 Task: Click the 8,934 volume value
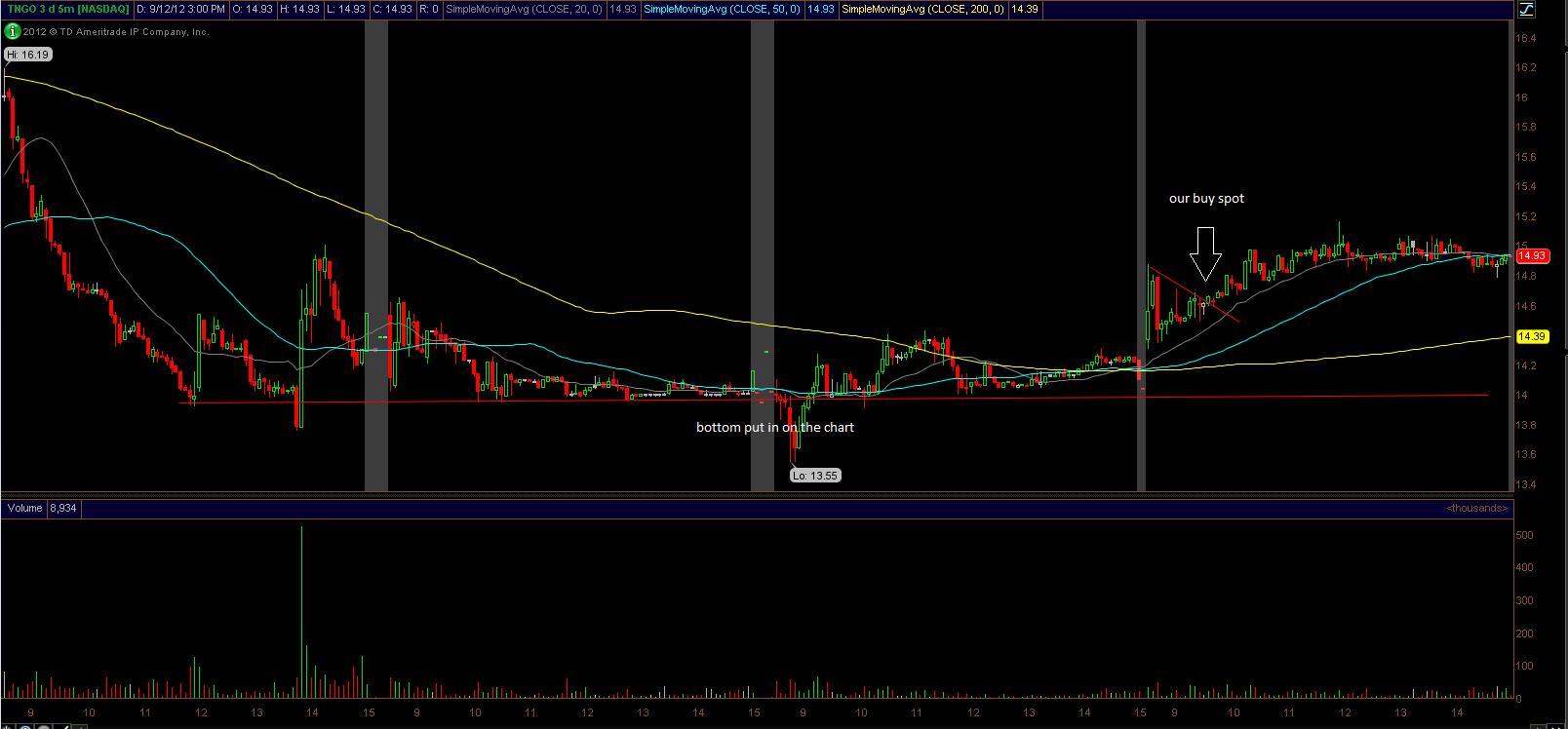(63, 508)
